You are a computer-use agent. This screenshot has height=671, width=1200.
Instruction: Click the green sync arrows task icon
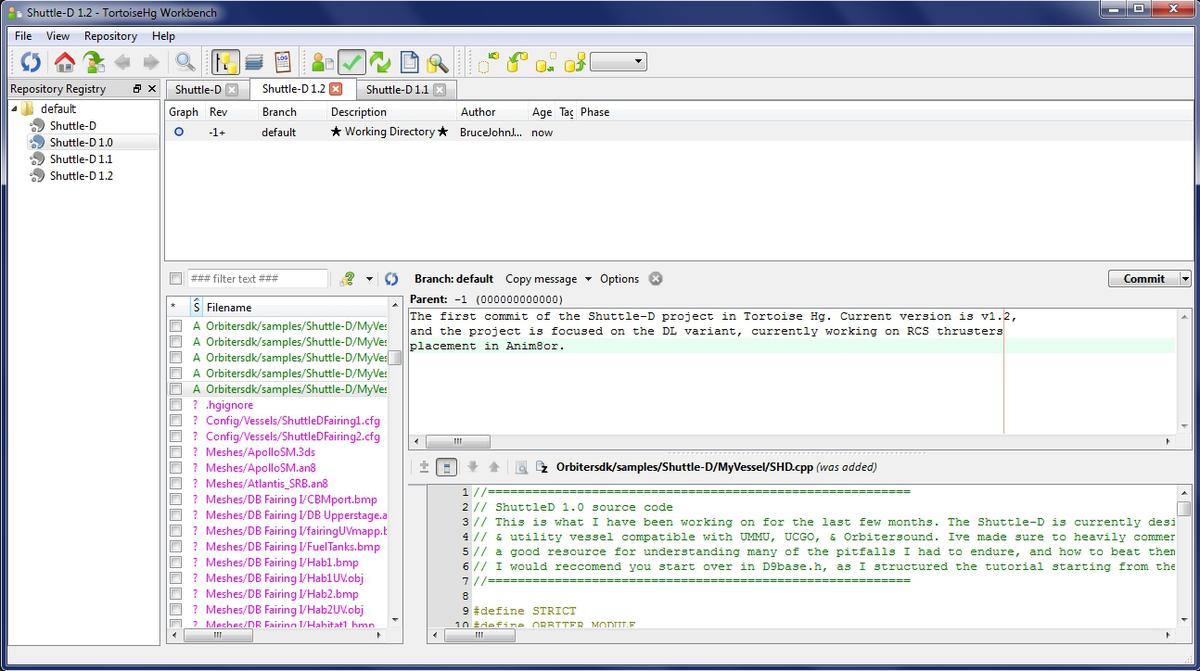(x=380, y=62)
